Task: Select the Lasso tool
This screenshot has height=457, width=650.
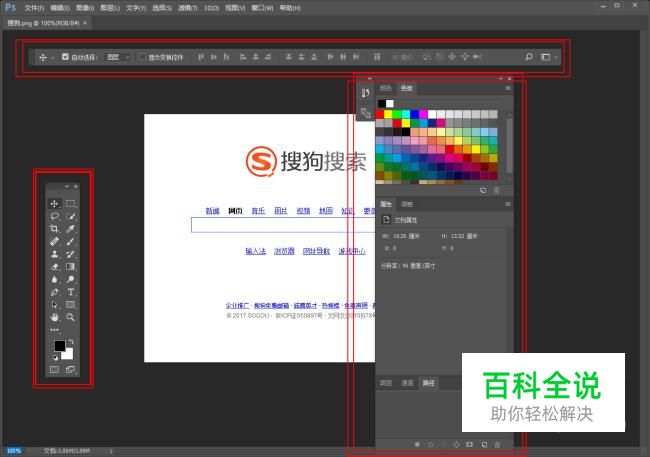Action: click(54, 216)
